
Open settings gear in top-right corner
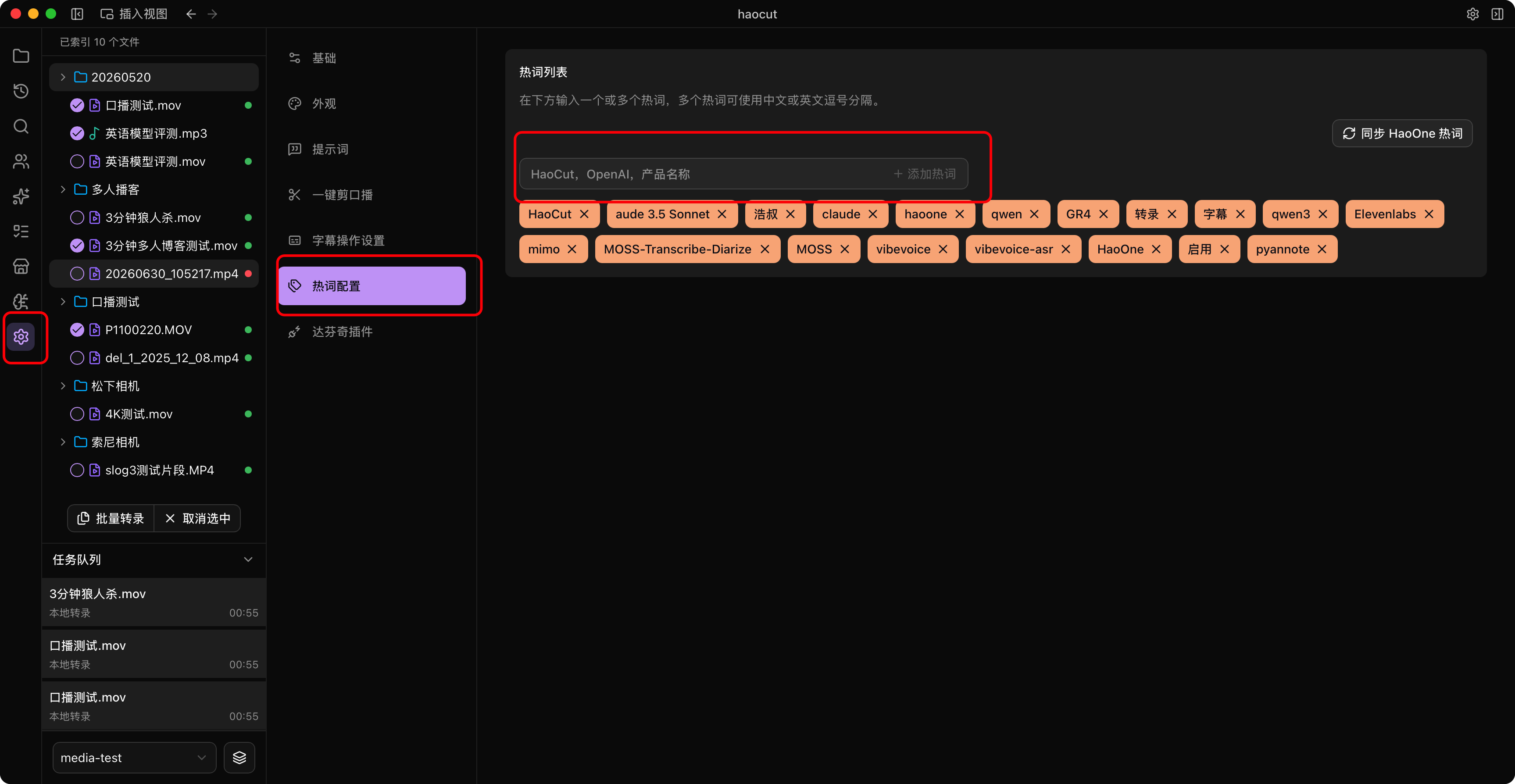click(1472, 14)
